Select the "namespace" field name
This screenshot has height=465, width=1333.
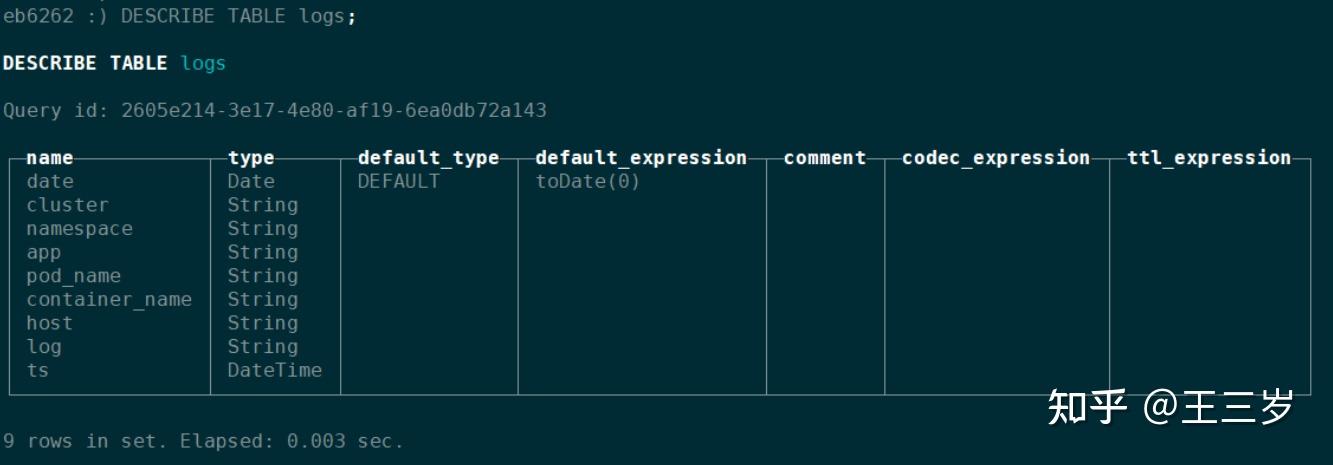pyautogui.click(x=79, y=229)
